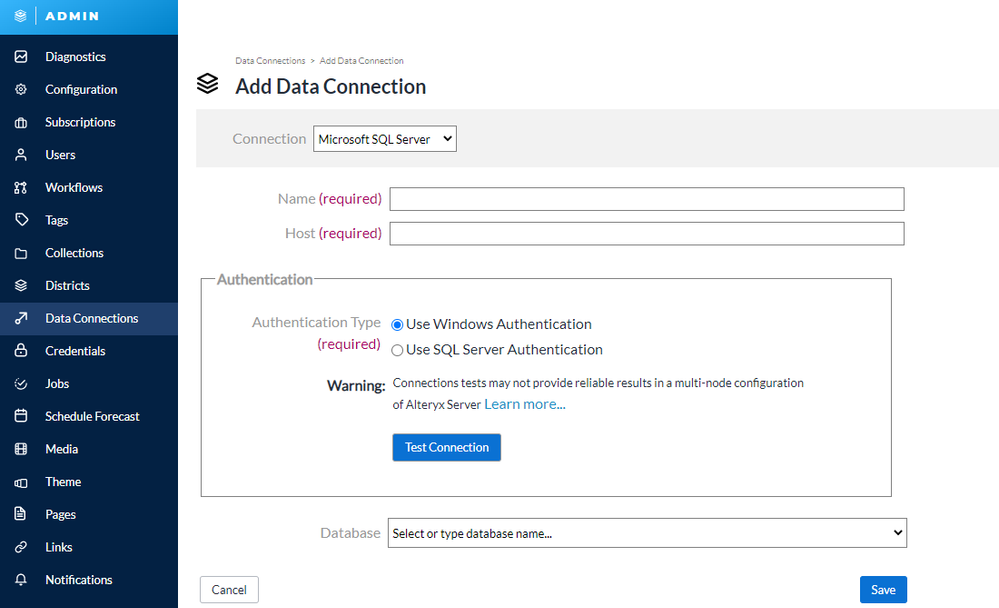
Task: Click the Admin logo icon in header
Action: point(20,16)
